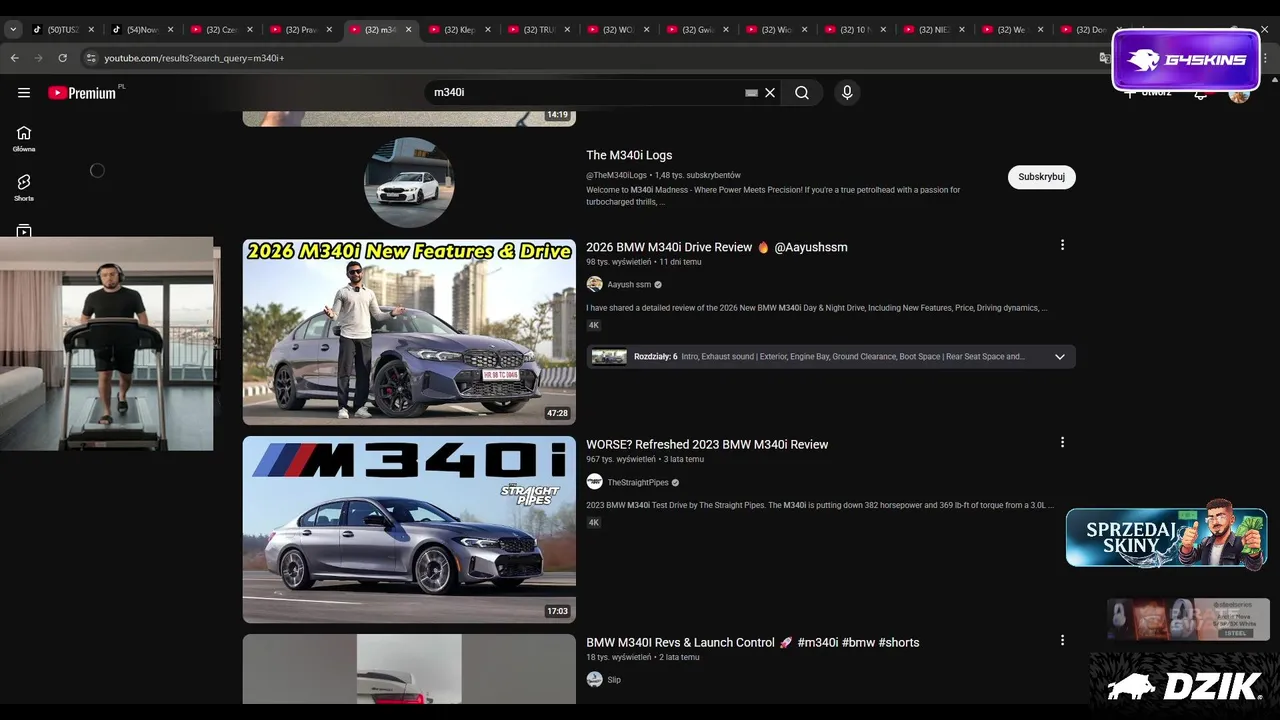Click the G4SKINS overlay banner

(x=1186, y=60)
